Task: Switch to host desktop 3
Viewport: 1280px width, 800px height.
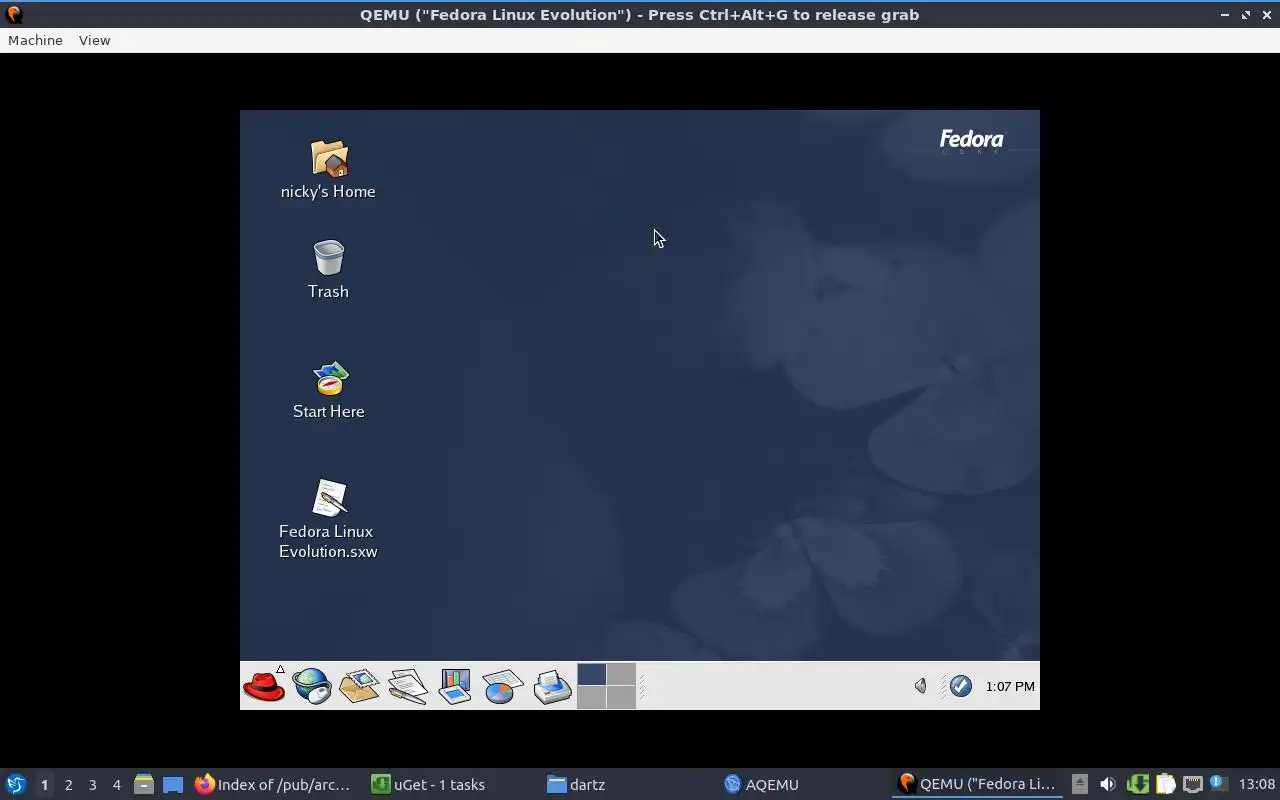Action: pyautogui.click(x=92, y=785)
